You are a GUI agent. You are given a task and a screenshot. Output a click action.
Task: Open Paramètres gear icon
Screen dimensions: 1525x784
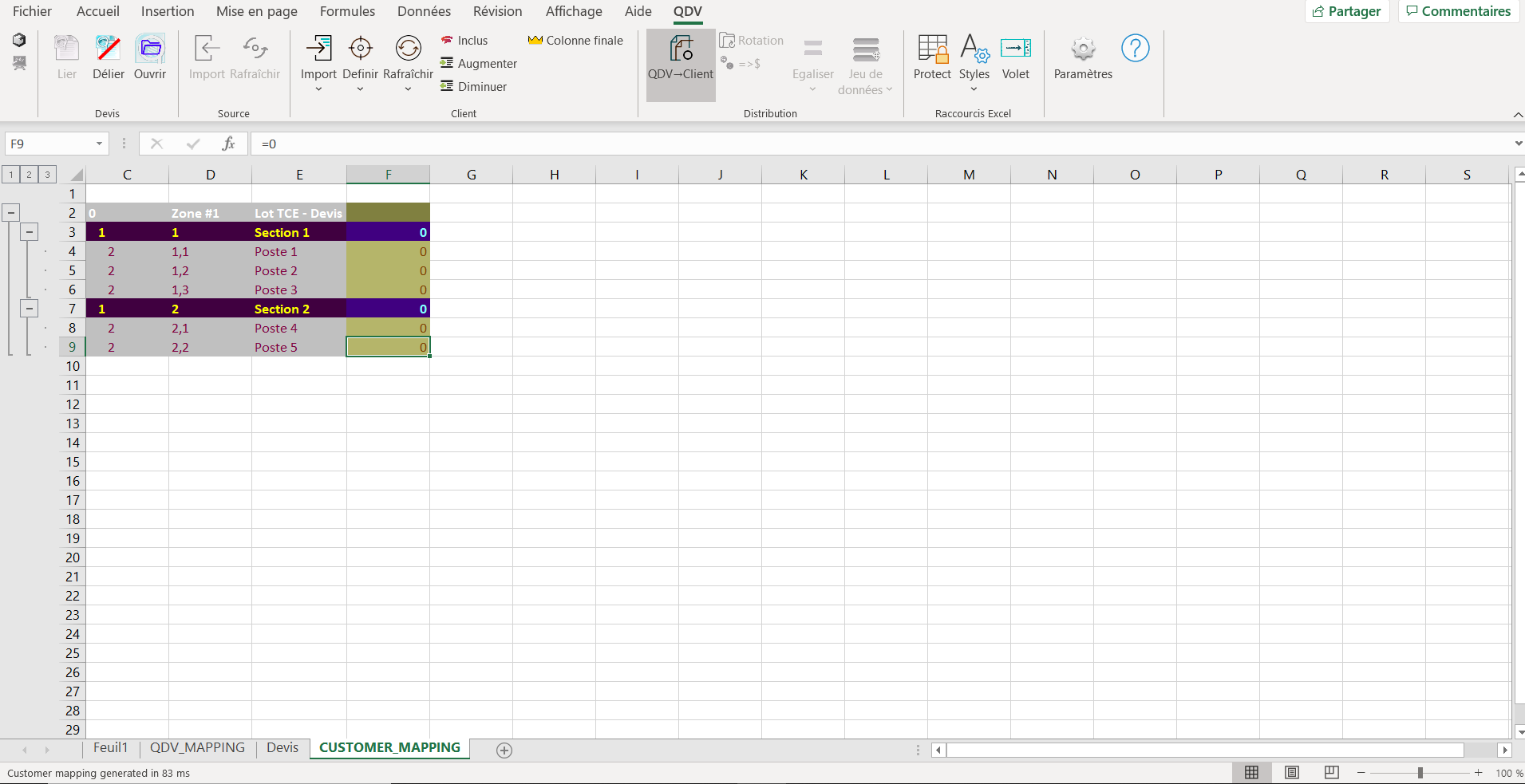point(1083,49)
